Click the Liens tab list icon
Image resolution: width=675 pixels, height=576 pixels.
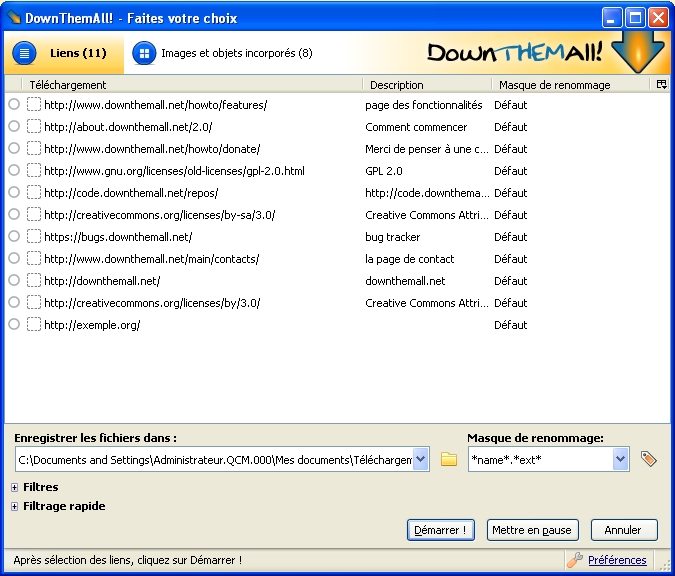tap(26, 53)
